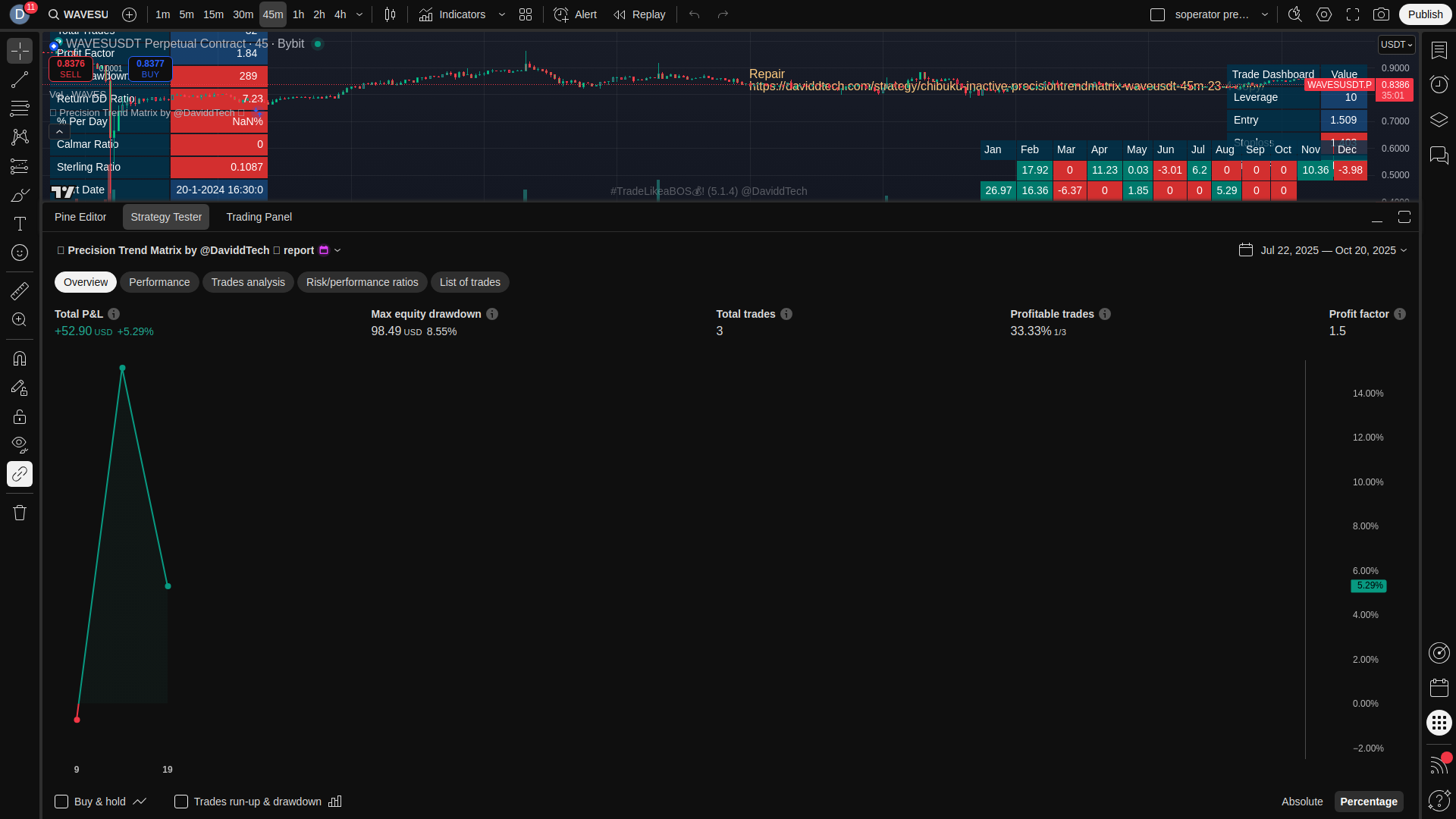
Task: Open the emoji icons tool
Action: coord(20,253)
